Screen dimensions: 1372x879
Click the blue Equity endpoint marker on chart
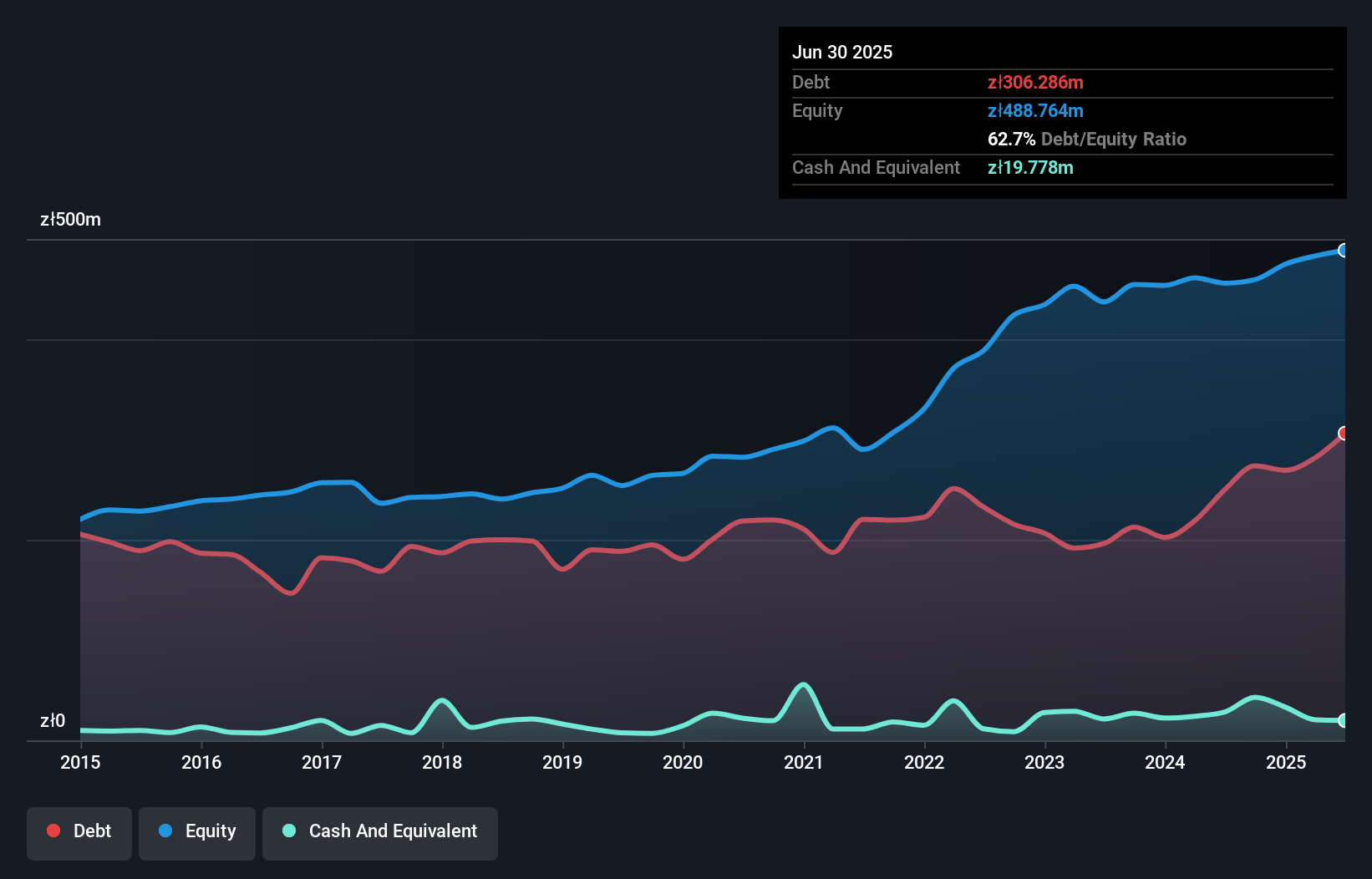[x=1343, y=251]
